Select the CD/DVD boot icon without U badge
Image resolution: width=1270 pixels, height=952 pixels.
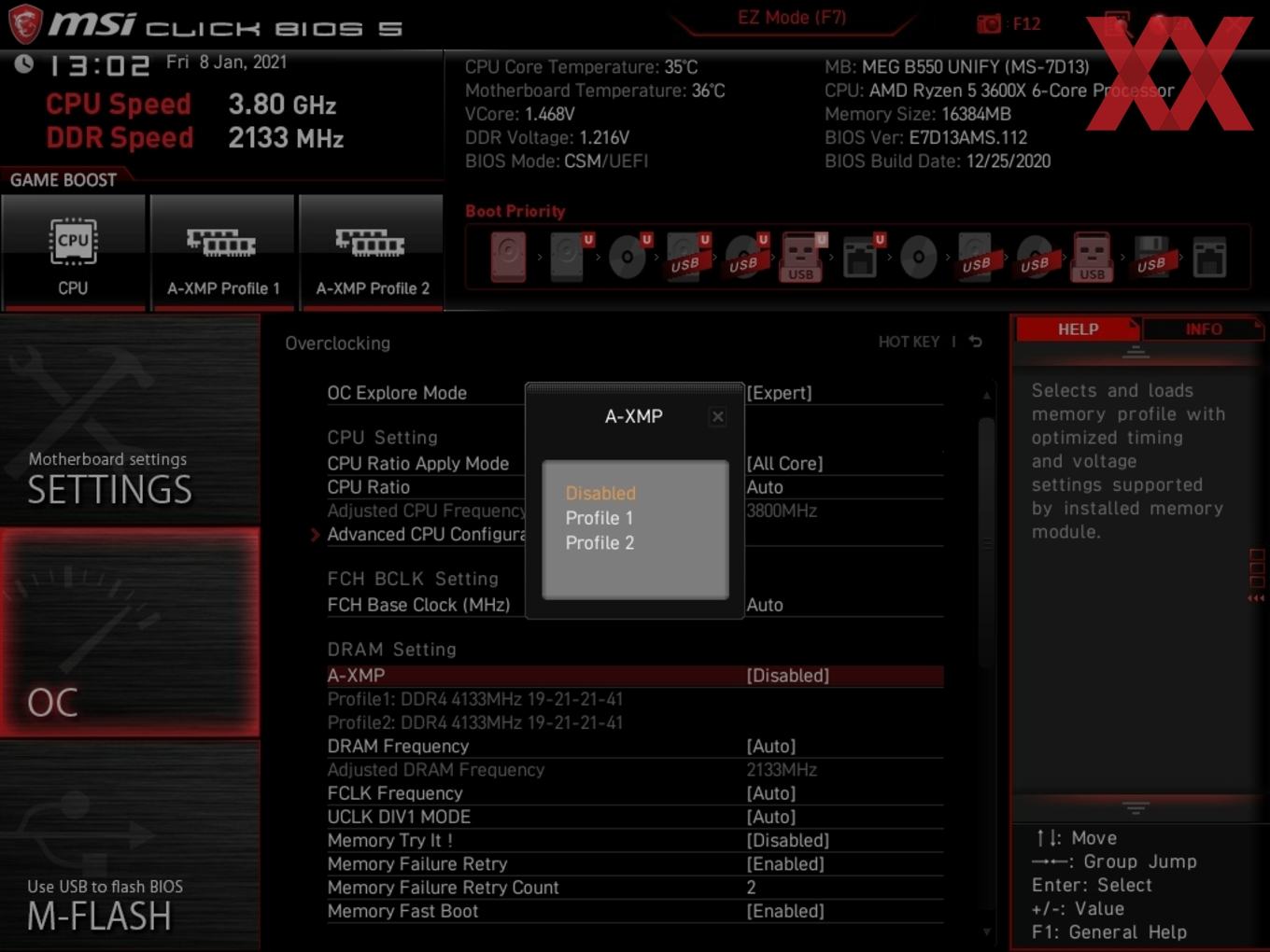click(919, 257)
